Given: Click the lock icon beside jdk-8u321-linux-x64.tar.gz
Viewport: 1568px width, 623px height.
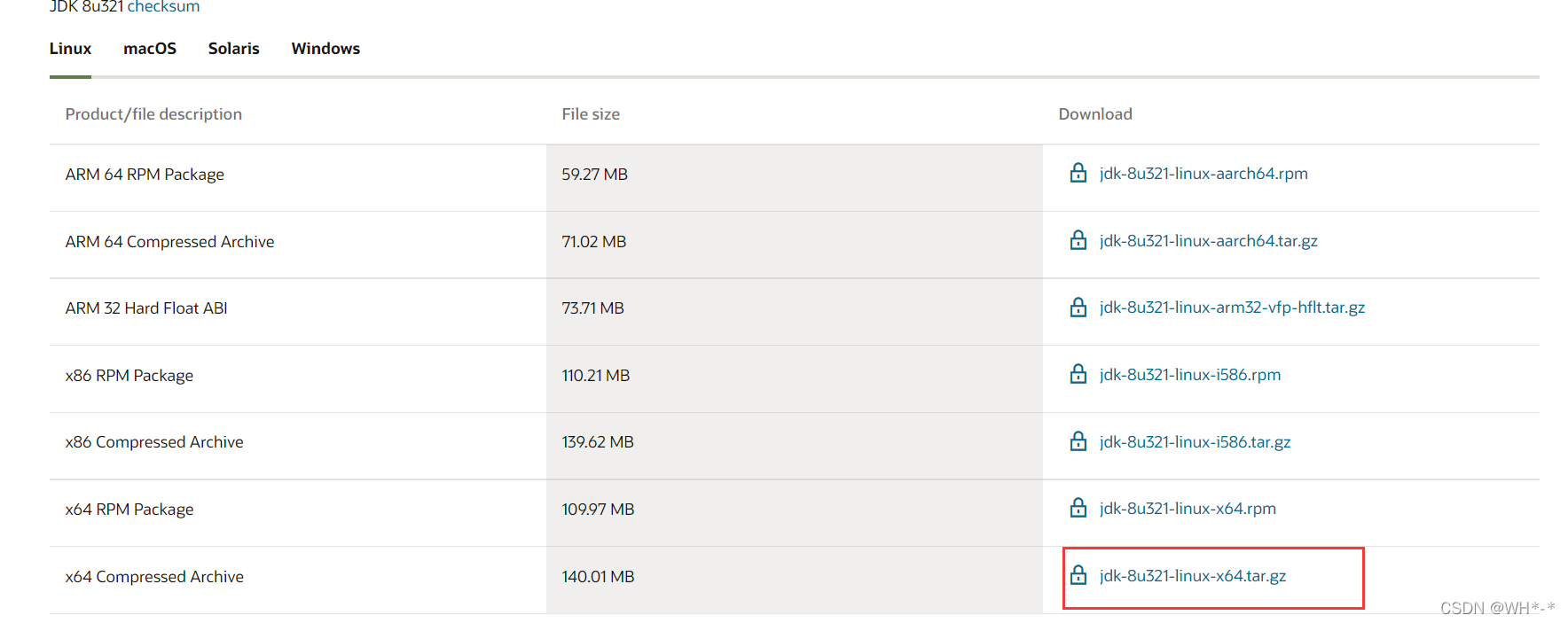Looking at the screenshot, I should 1078,575.
